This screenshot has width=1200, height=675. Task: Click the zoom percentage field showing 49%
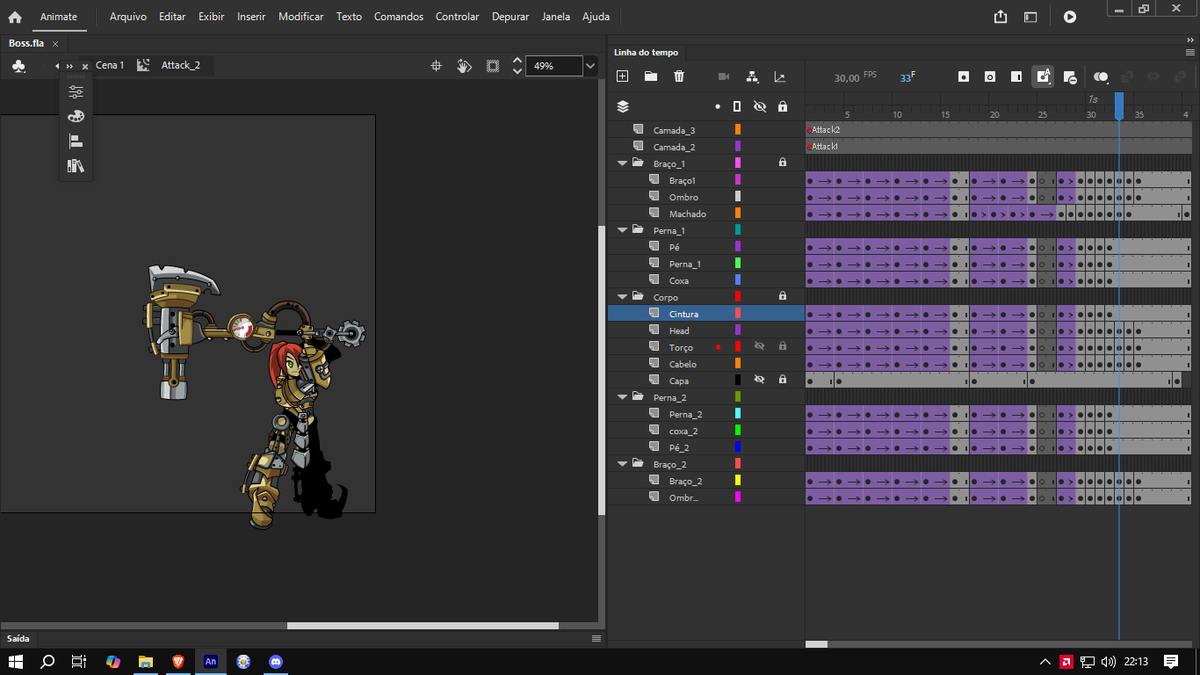click(x=553, y=66)
